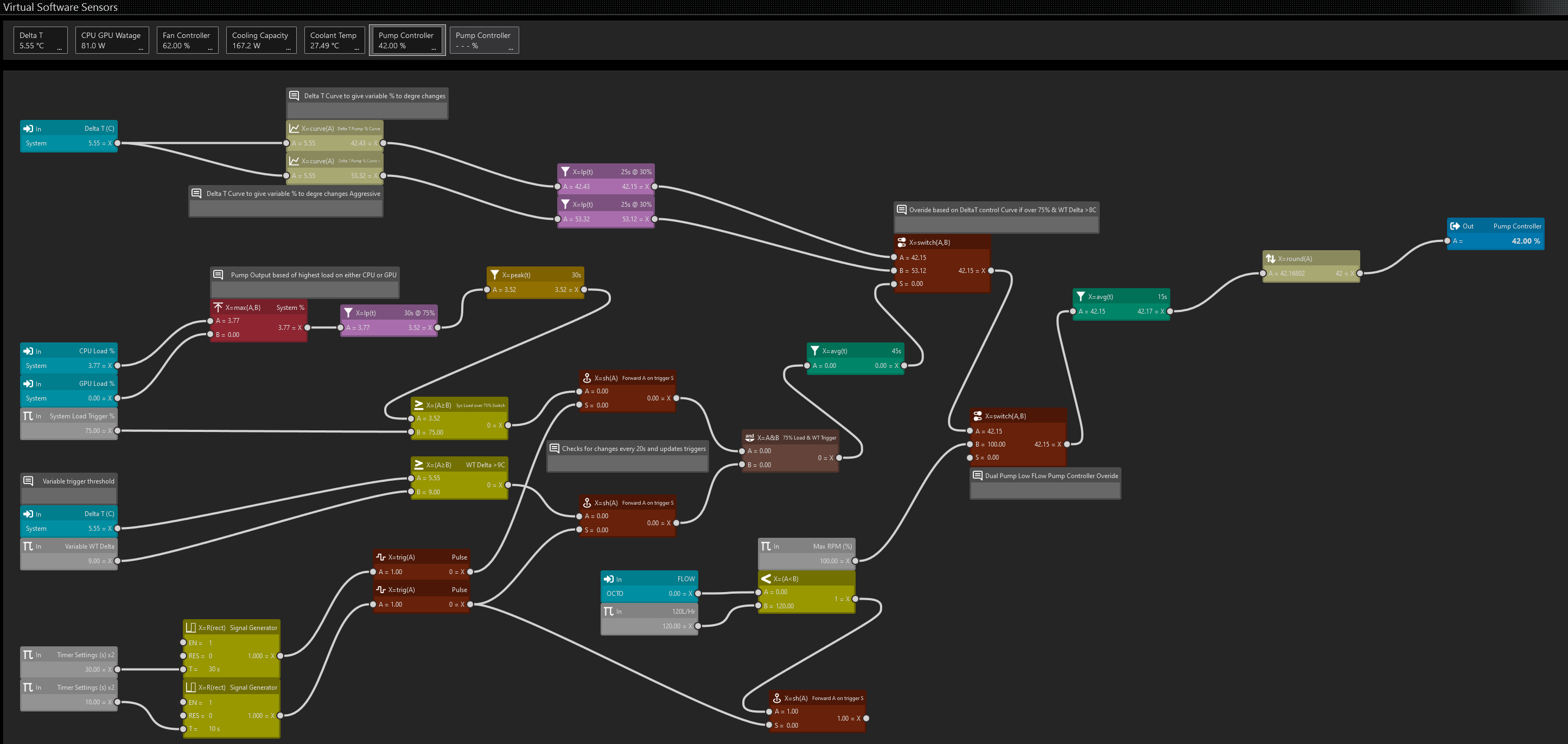Viewport: 1568px width, 744px height.
Task: Select the CPU GPU Watage sensor tile
Action: coord(111,40)
